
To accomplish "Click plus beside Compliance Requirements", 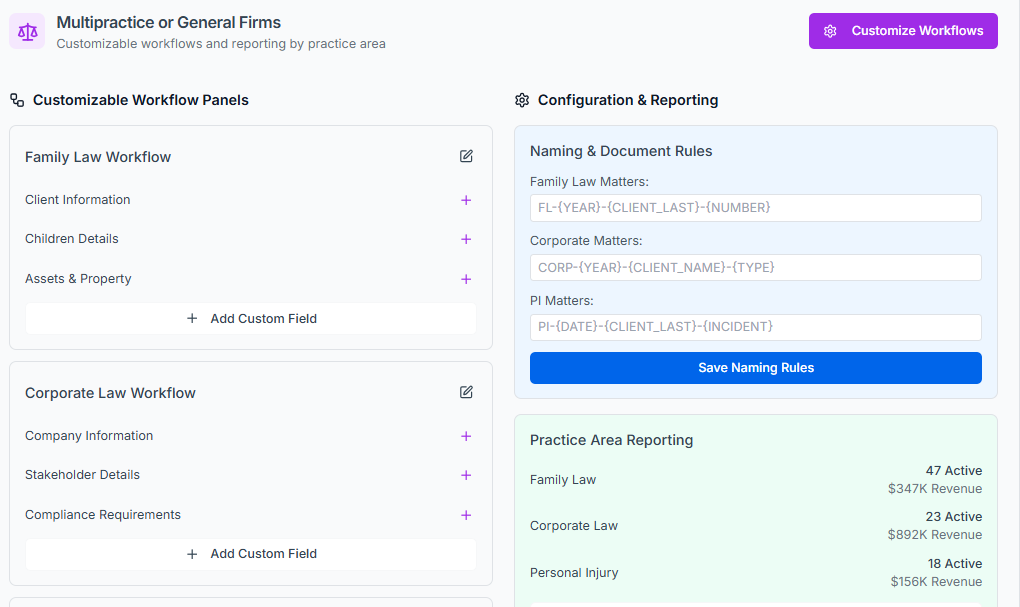I will [466, 515].
